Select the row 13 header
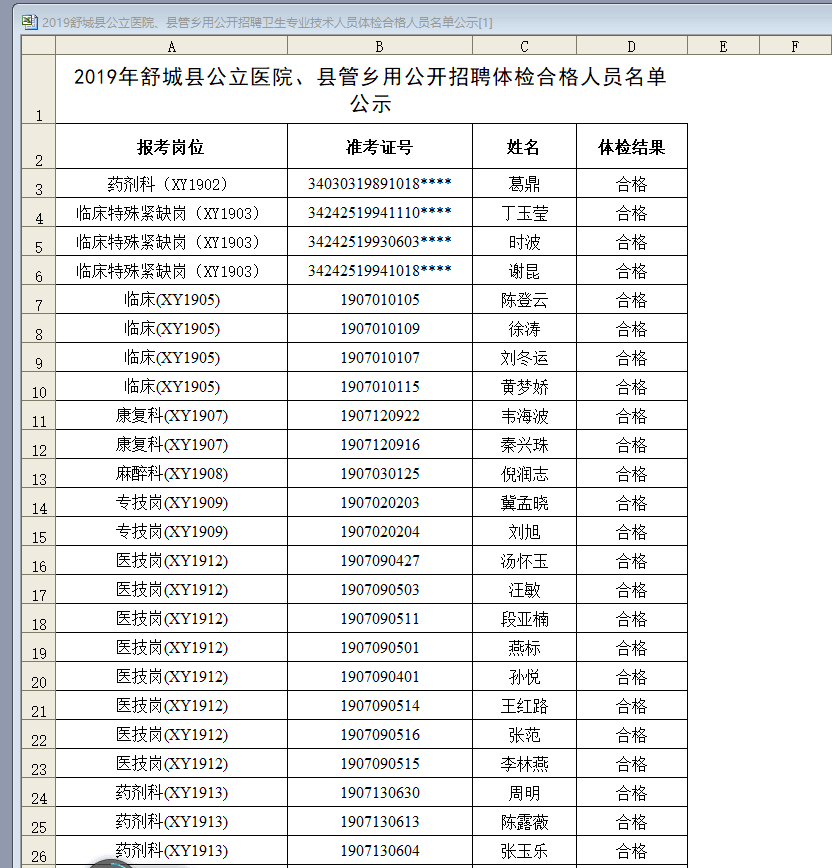 [x=39, y=473]
